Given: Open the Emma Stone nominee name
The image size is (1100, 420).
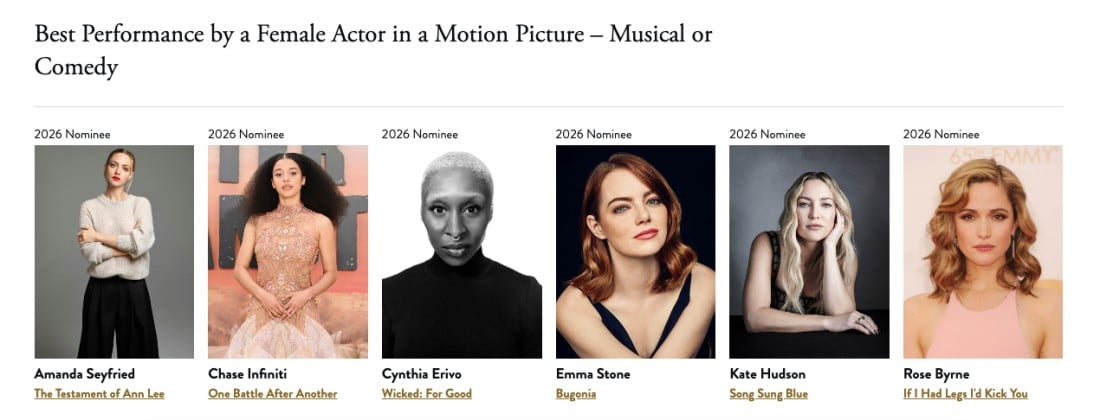Looking at the screenshot, I should pos(593,374).
